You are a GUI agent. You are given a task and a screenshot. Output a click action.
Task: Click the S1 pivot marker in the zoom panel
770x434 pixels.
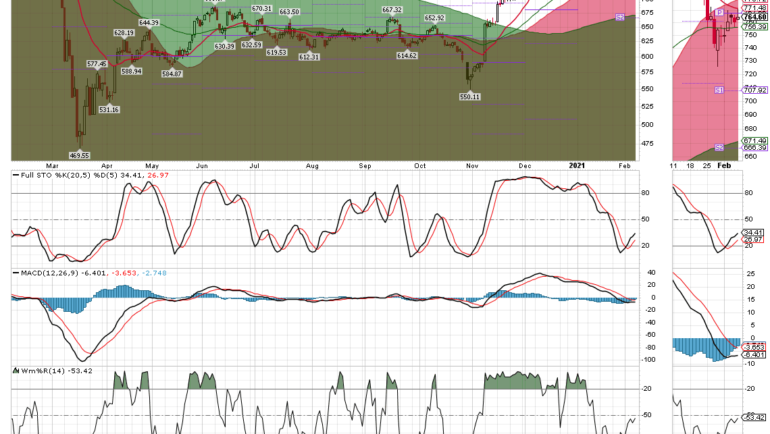719,90
